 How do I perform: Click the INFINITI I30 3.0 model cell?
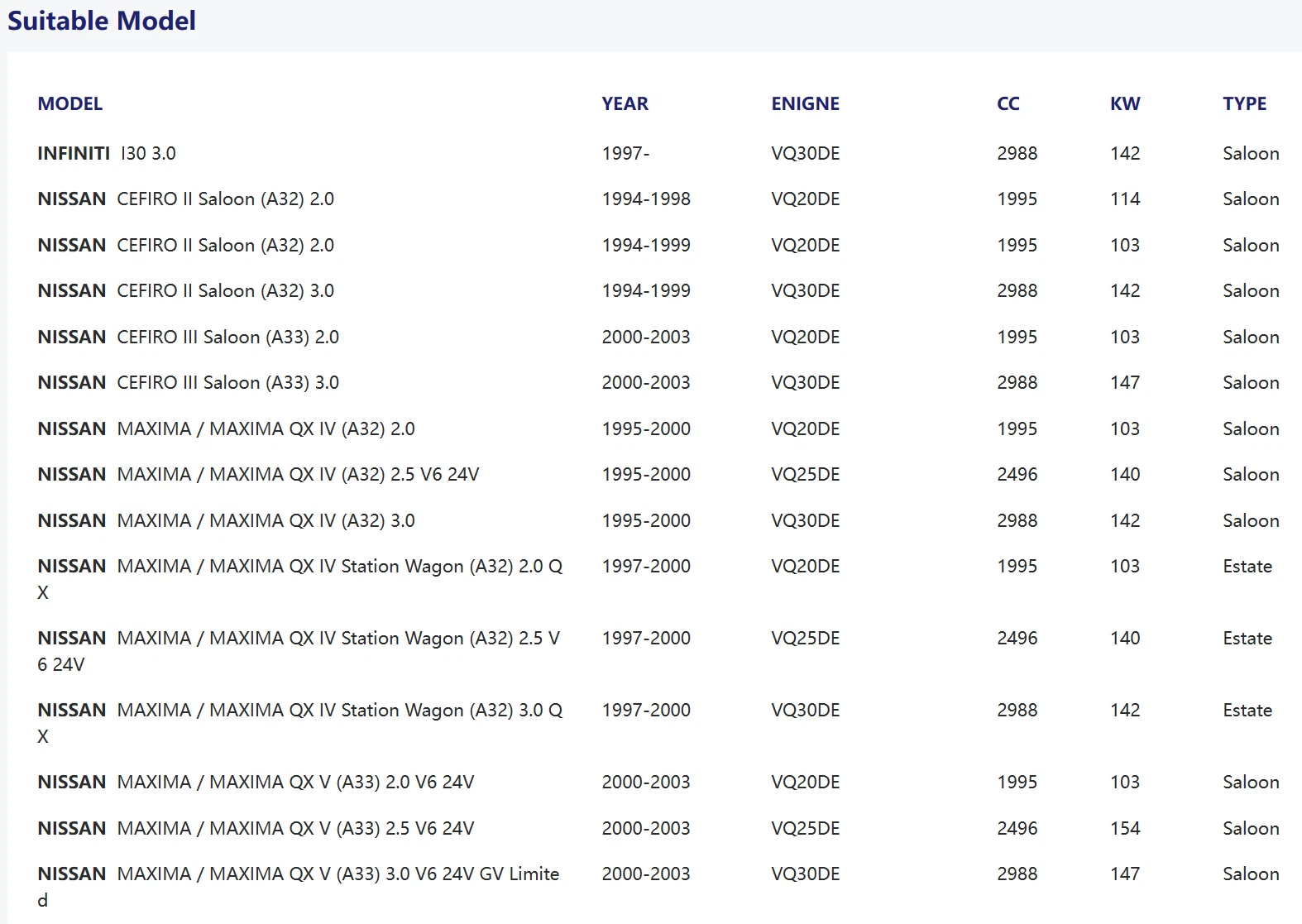pos(107,153)
